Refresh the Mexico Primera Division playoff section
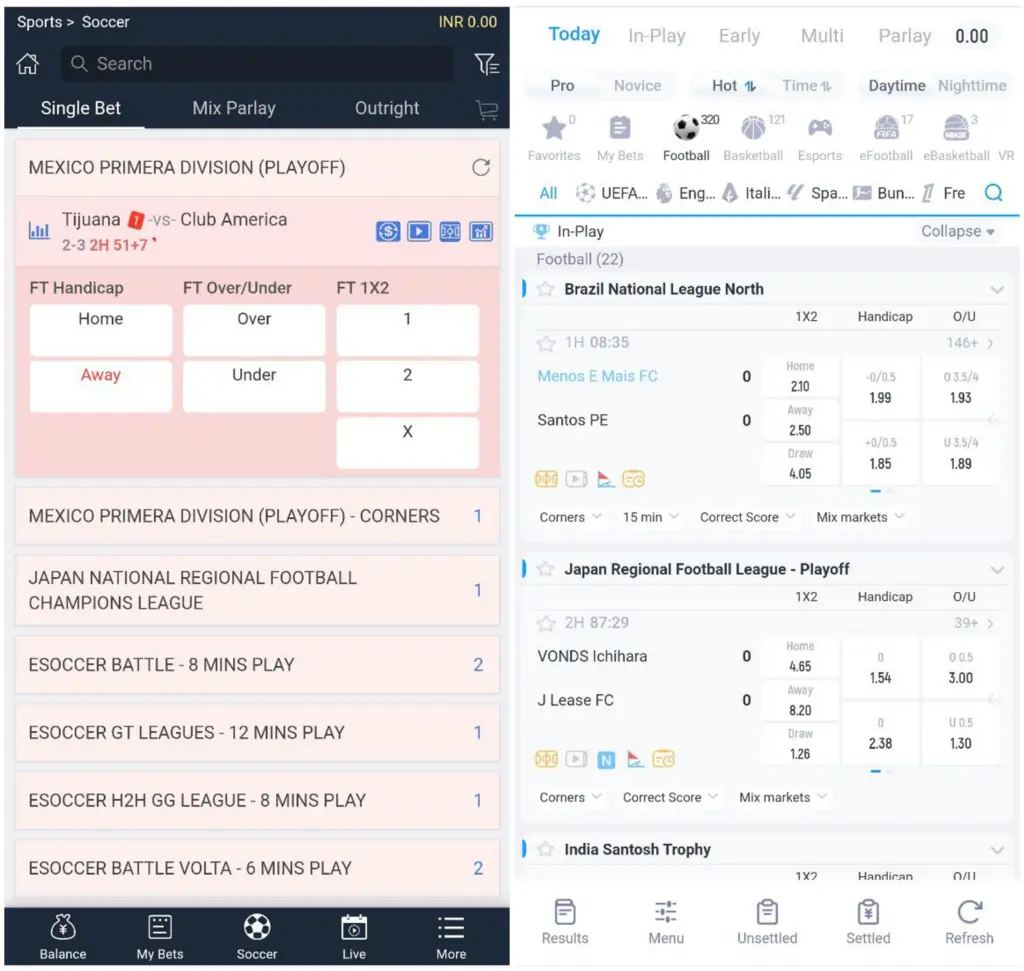The height and width of the screenshot is (971, 1024). click(481, 168)
